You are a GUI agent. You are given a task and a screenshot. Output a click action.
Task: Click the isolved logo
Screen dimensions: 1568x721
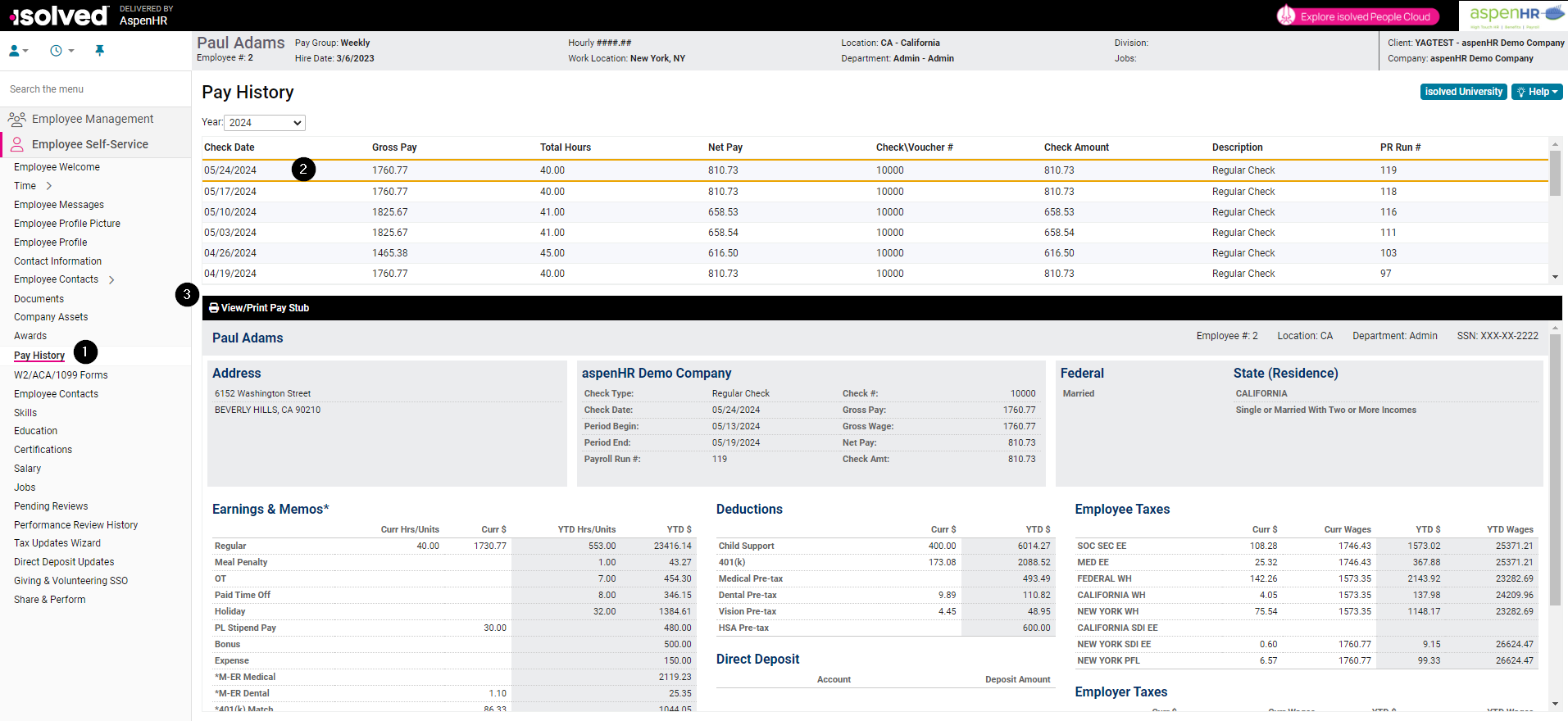coord(59,16)
